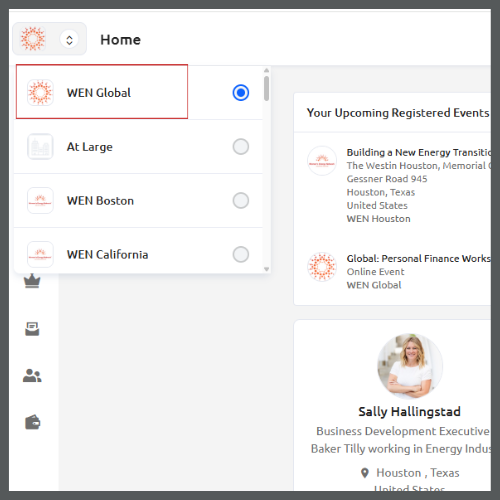Click the scroll up arrow in chapter list
This screenshot has height=500, width=500.
coord(266,70)
